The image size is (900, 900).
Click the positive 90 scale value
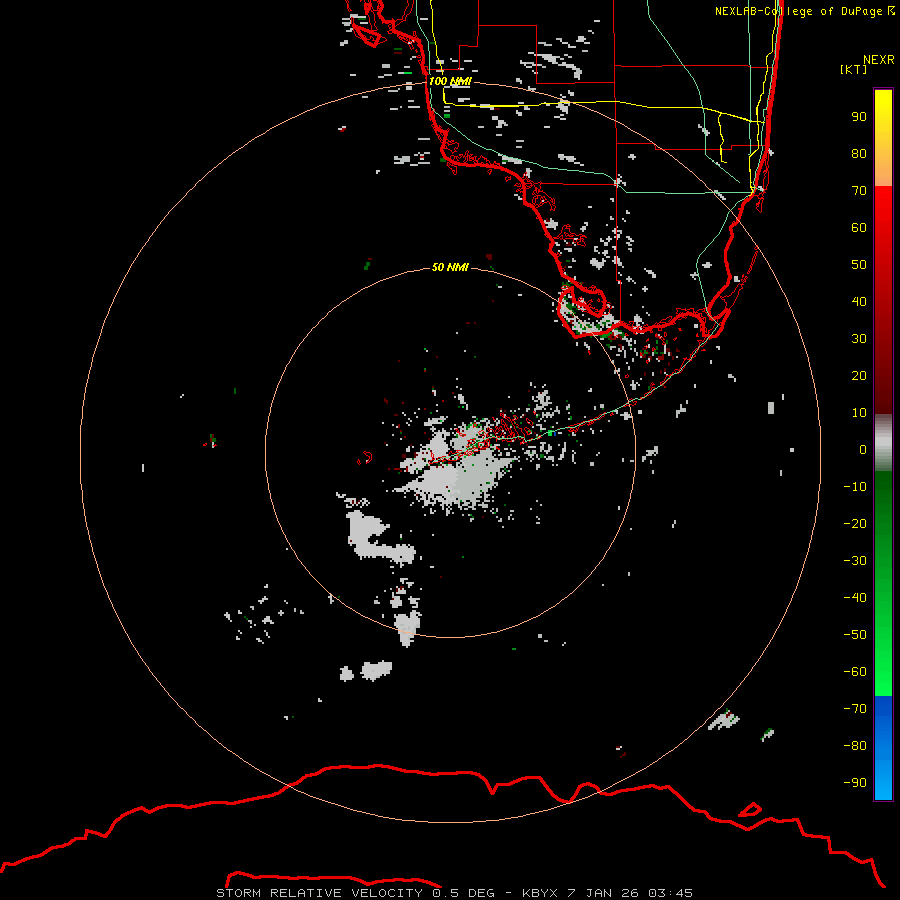(859, 117)
